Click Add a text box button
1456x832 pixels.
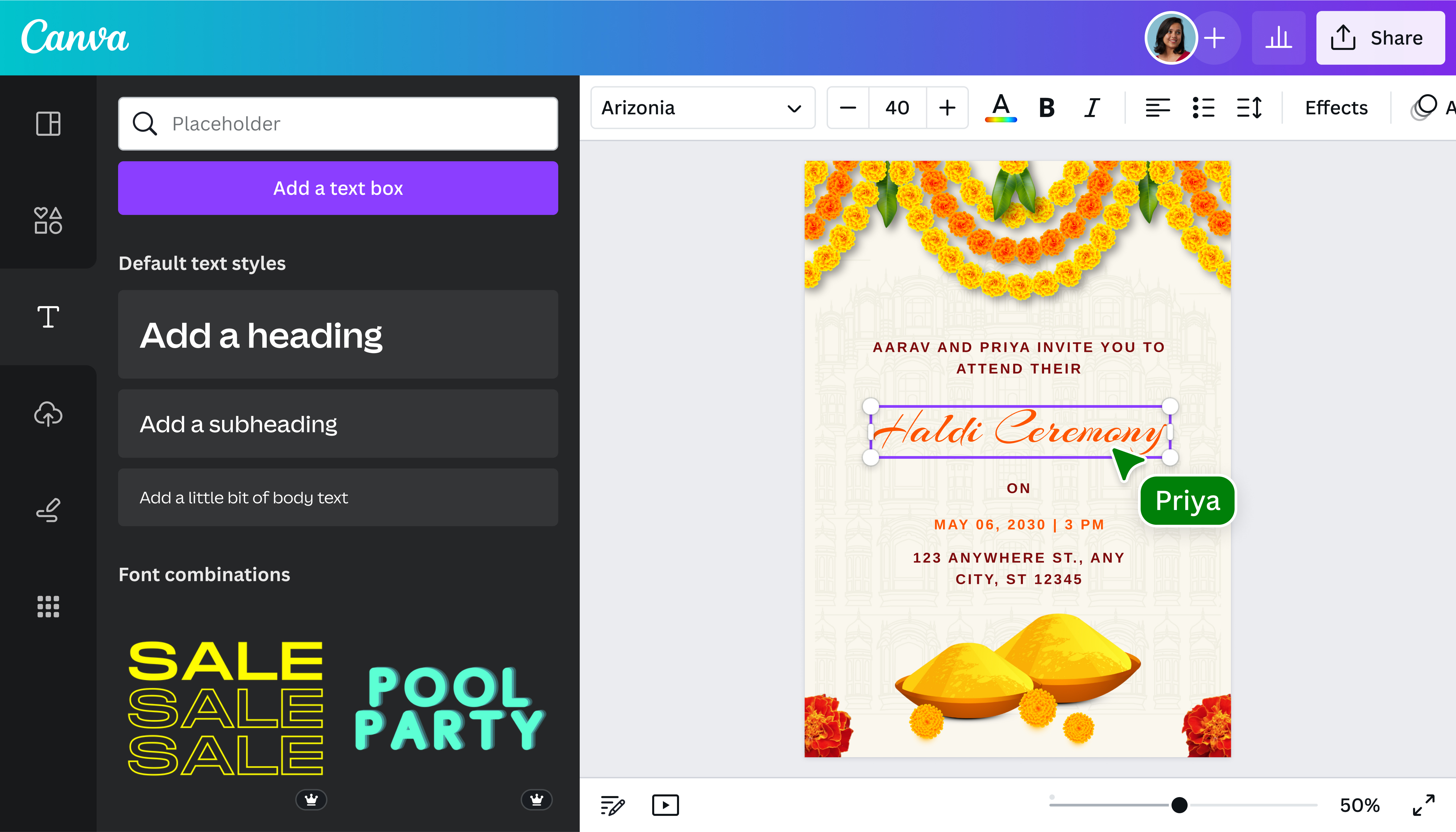[x=338, y=188]
